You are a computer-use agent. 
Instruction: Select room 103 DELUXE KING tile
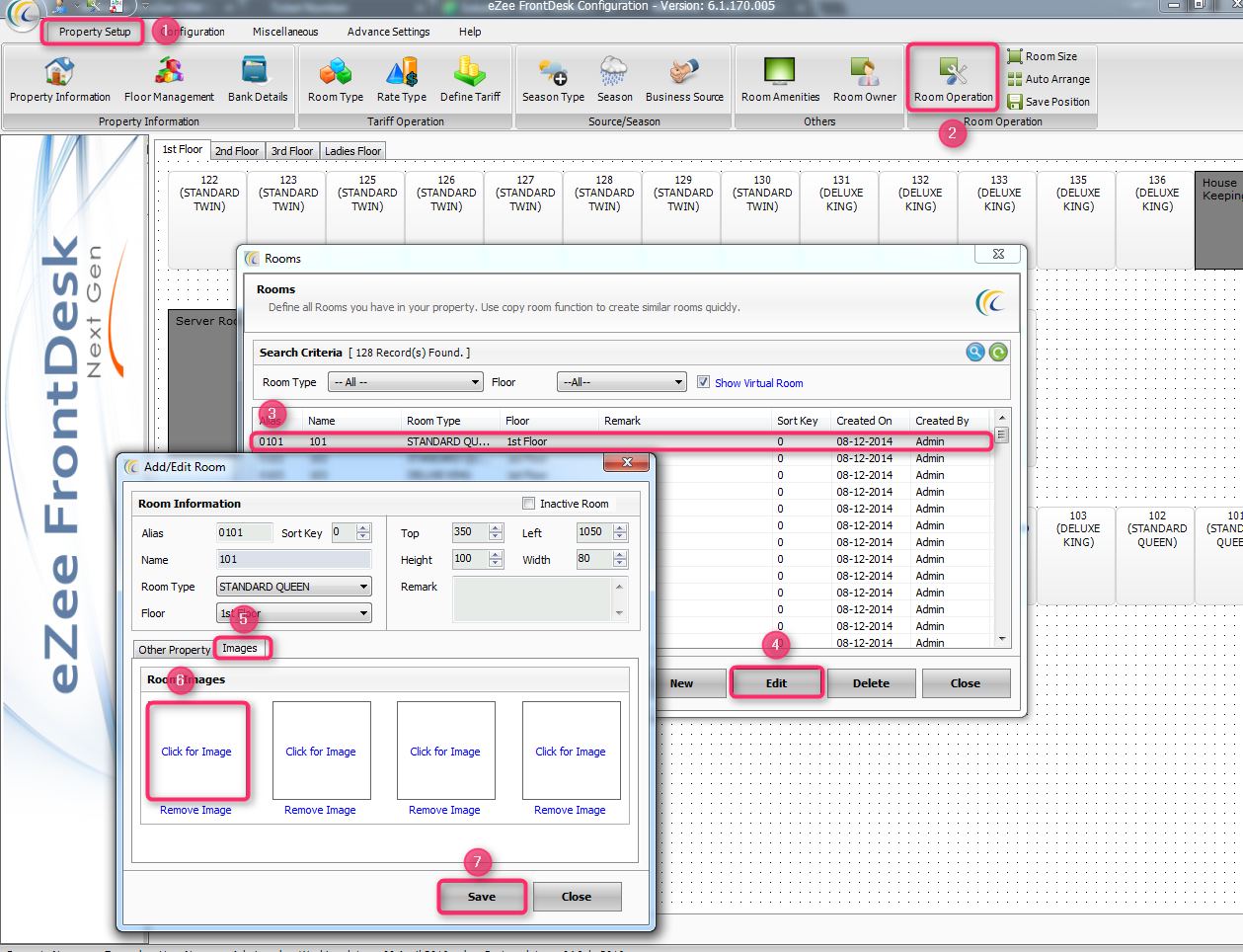(x=1078, y=555)
